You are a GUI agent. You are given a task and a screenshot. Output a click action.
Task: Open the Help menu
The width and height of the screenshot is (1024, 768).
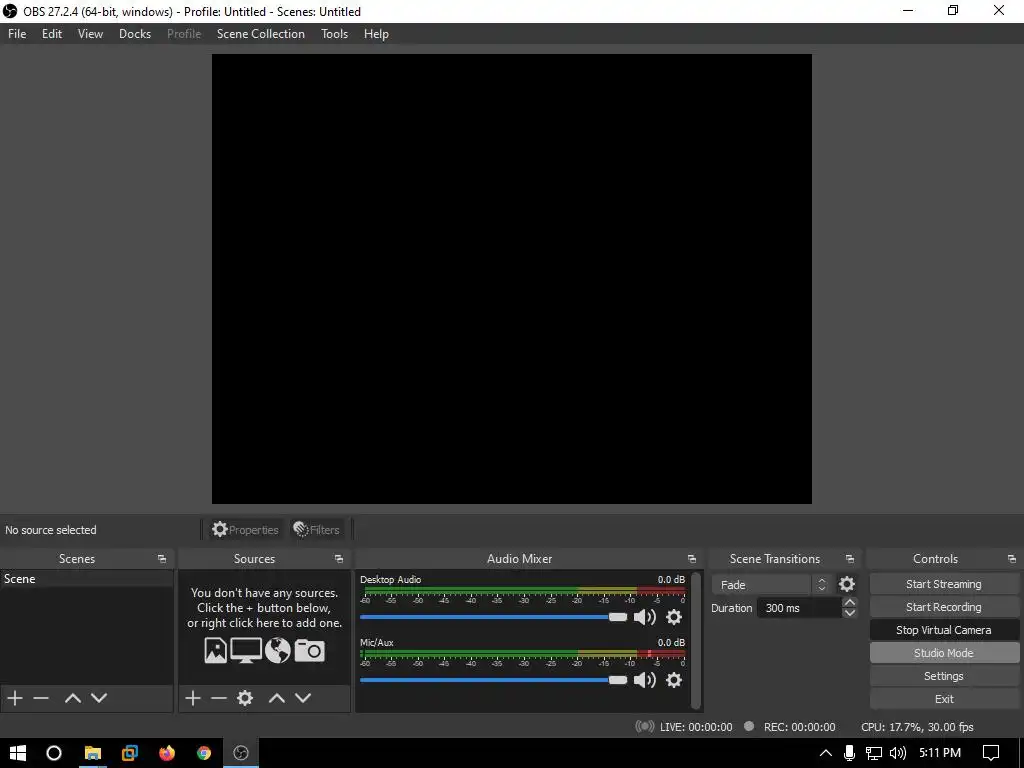(376, 34)
